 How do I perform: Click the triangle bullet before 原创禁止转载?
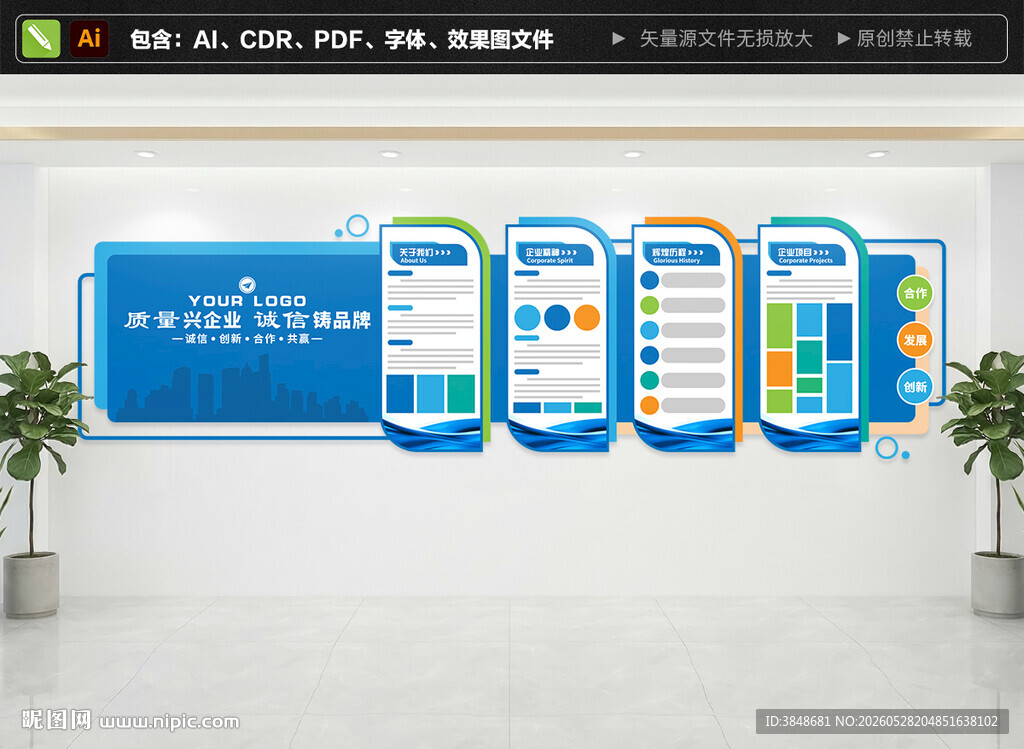[x=843, y=39]
